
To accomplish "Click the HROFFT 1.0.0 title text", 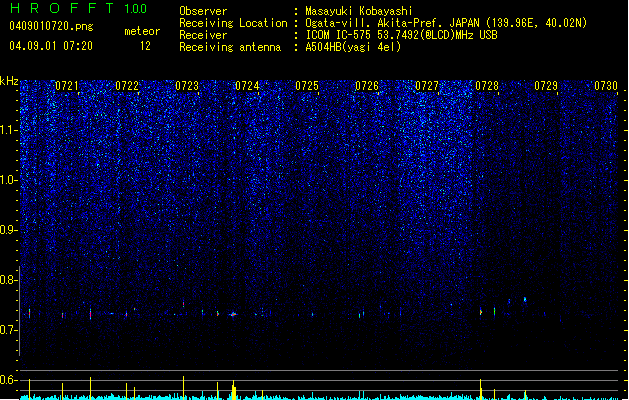I will tap(78, 8).
